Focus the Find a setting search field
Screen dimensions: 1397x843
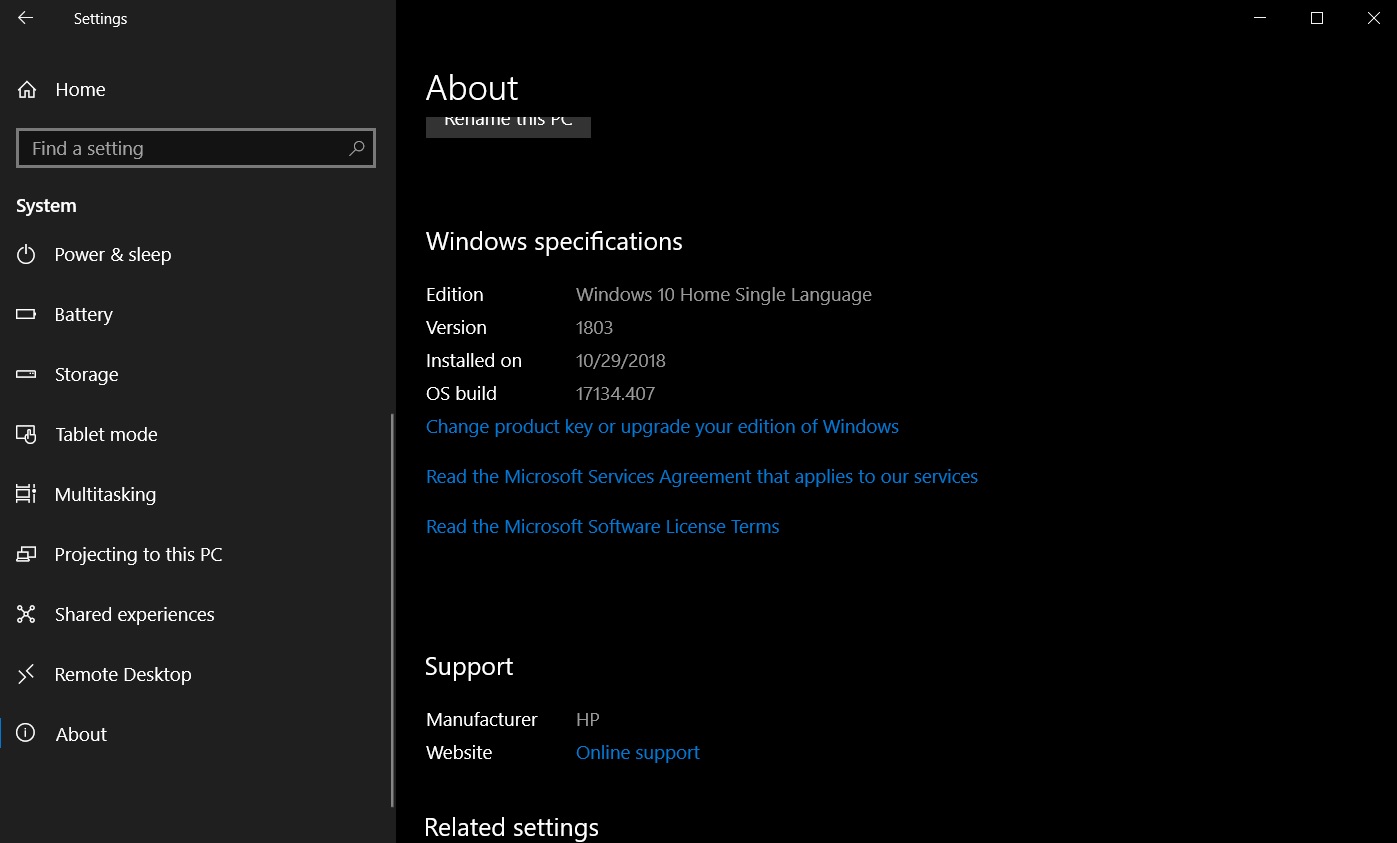pos(196,148)
